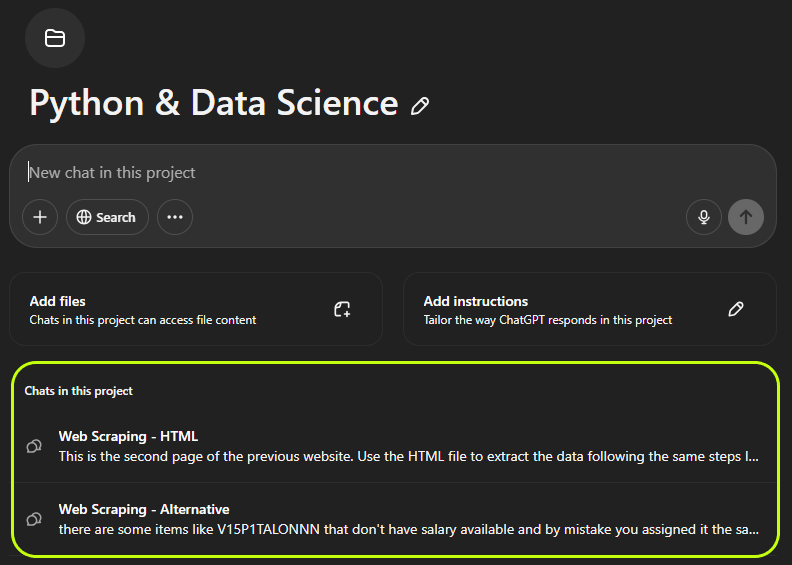Open the Add instructions card
Image resolution: width=792 pixels, height=565 pixels.
click(x=589, y=309)
